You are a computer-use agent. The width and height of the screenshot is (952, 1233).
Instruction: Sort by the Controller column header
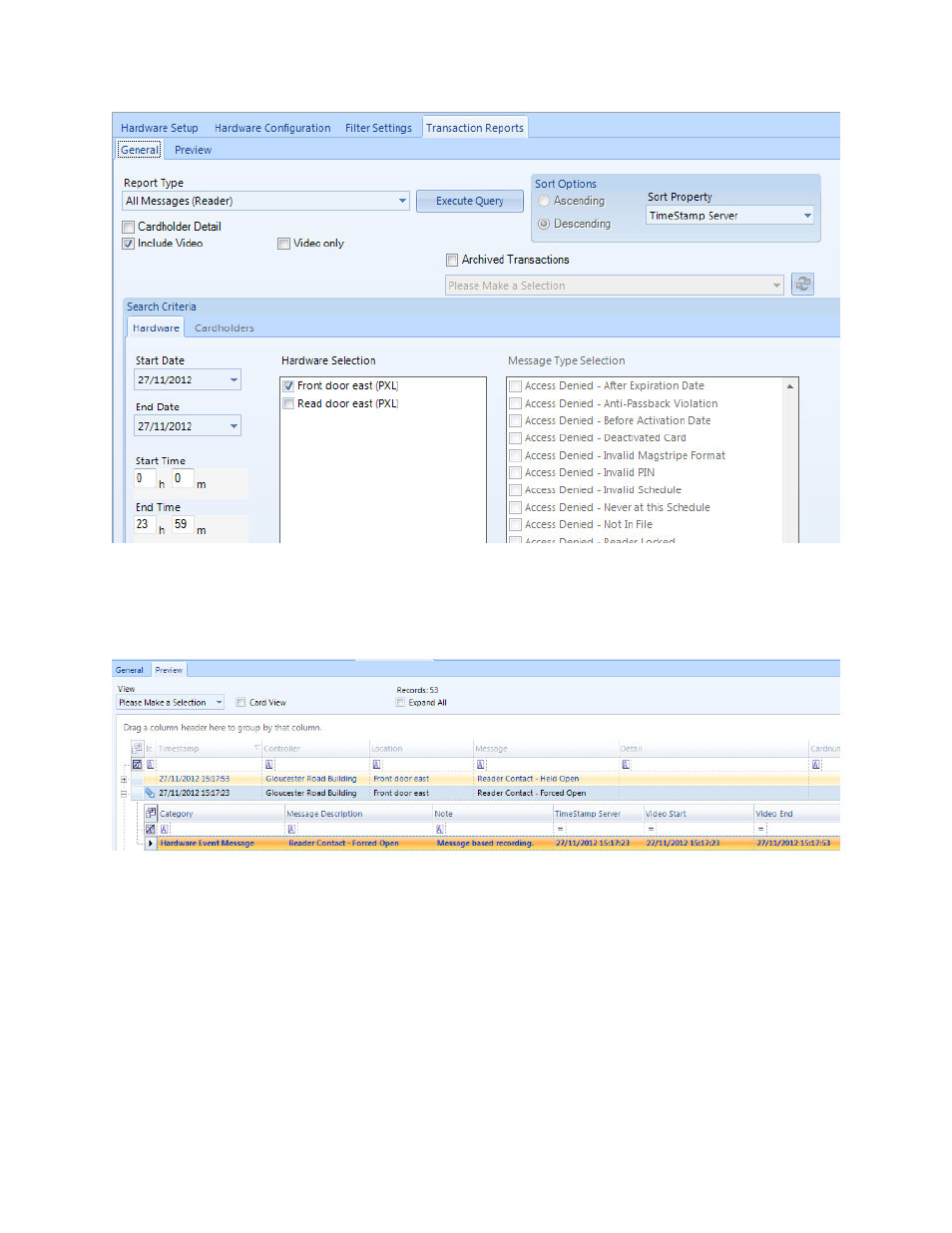(315, 749)
